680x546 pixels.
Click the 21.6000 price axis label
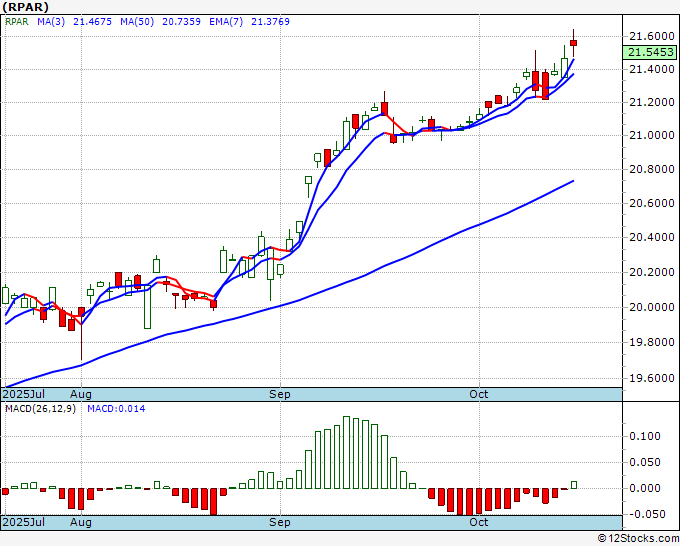652,36
